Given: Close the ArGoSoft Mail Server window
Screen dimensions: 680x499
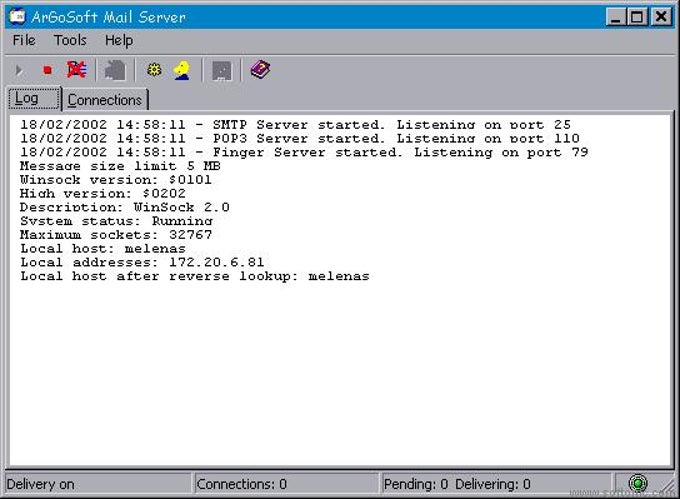Looking at the screenshot, I should tap(660, 17).
